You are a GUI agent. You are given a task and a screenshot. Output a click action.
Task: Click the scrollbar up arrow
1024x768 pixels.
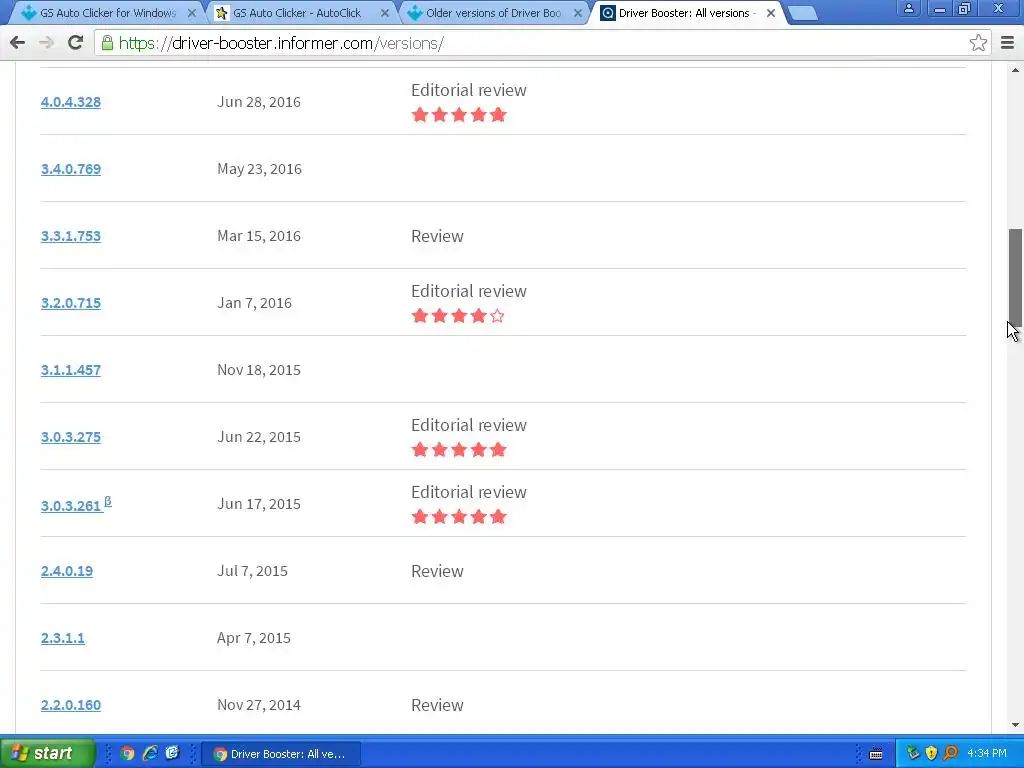1015,70
